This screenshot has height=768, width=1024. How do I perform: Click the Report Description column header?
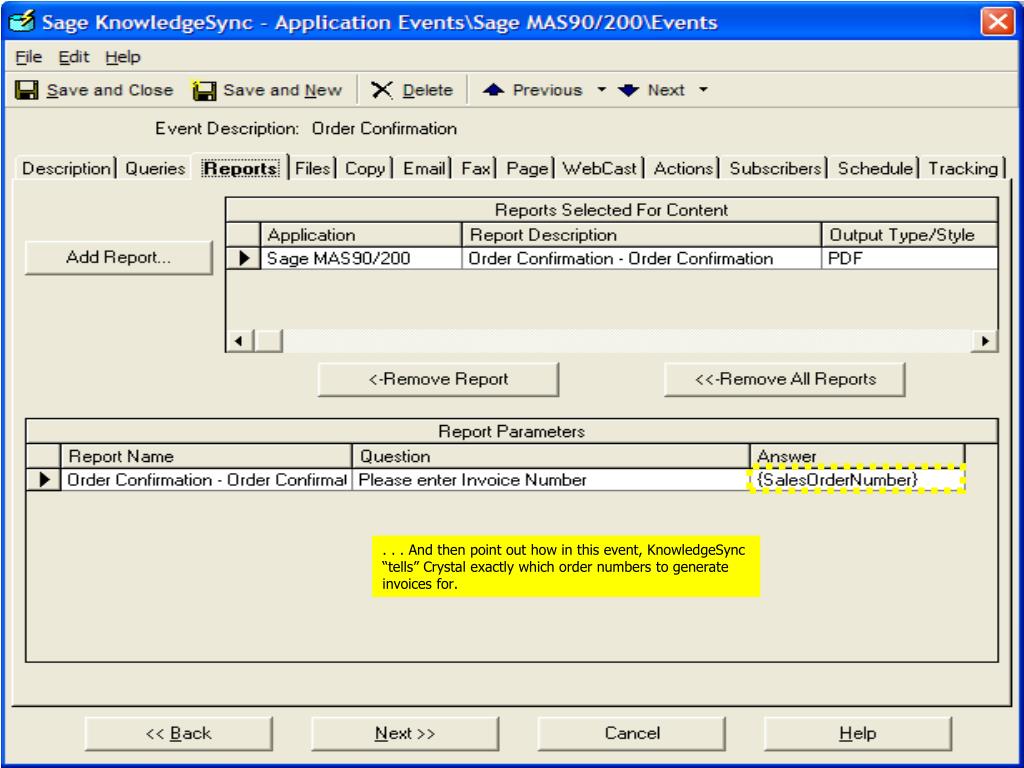(x=641, y=234)
